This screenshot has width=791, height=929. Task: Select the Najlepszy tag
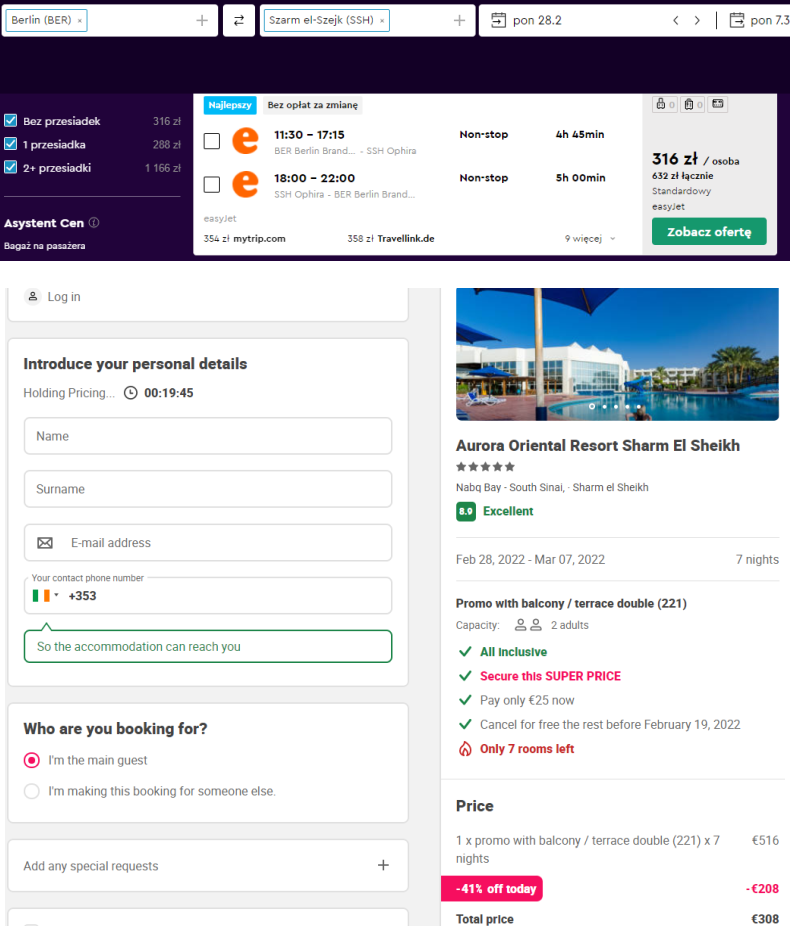coord(230,105)
